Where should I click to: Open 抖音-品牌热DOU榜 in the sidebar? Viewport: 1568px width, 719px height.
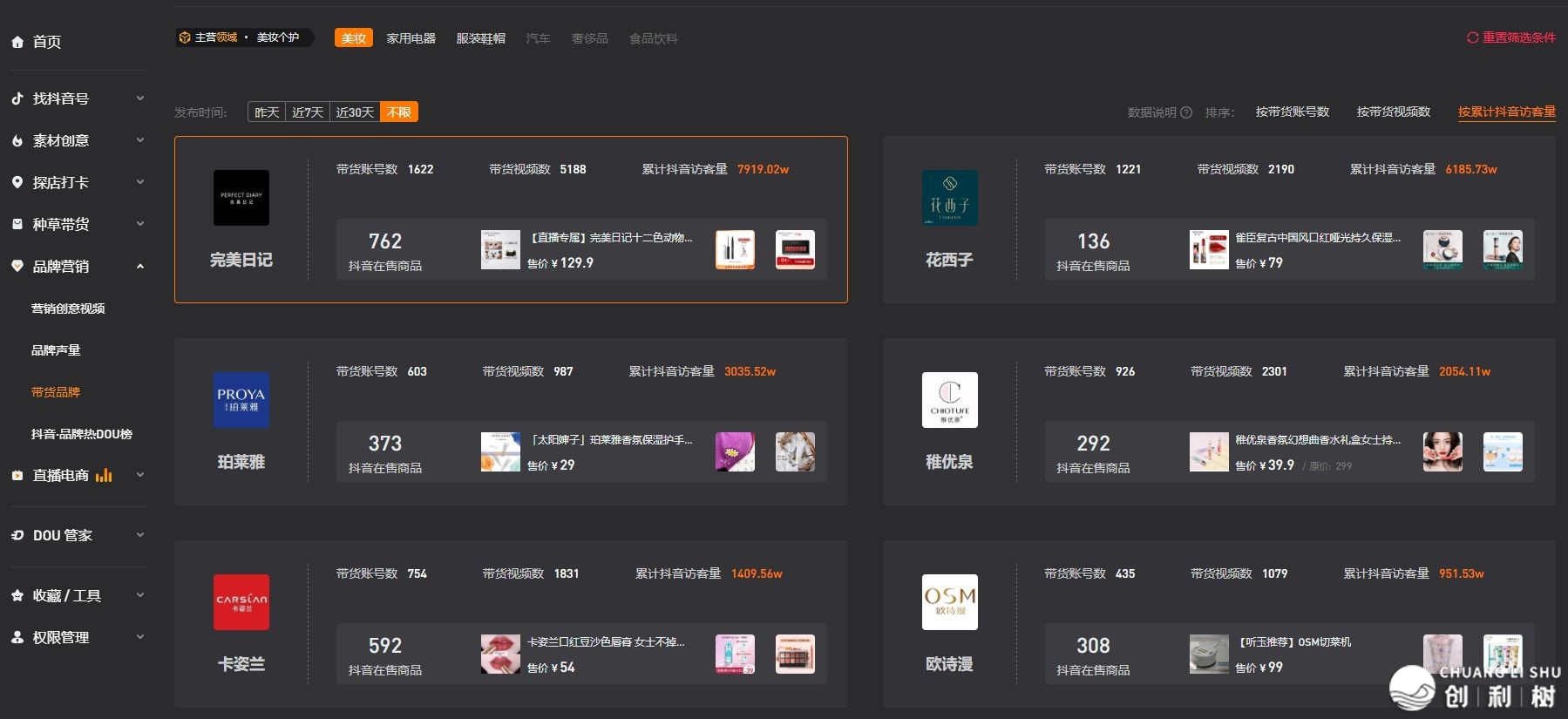click(x=82, y=434)
